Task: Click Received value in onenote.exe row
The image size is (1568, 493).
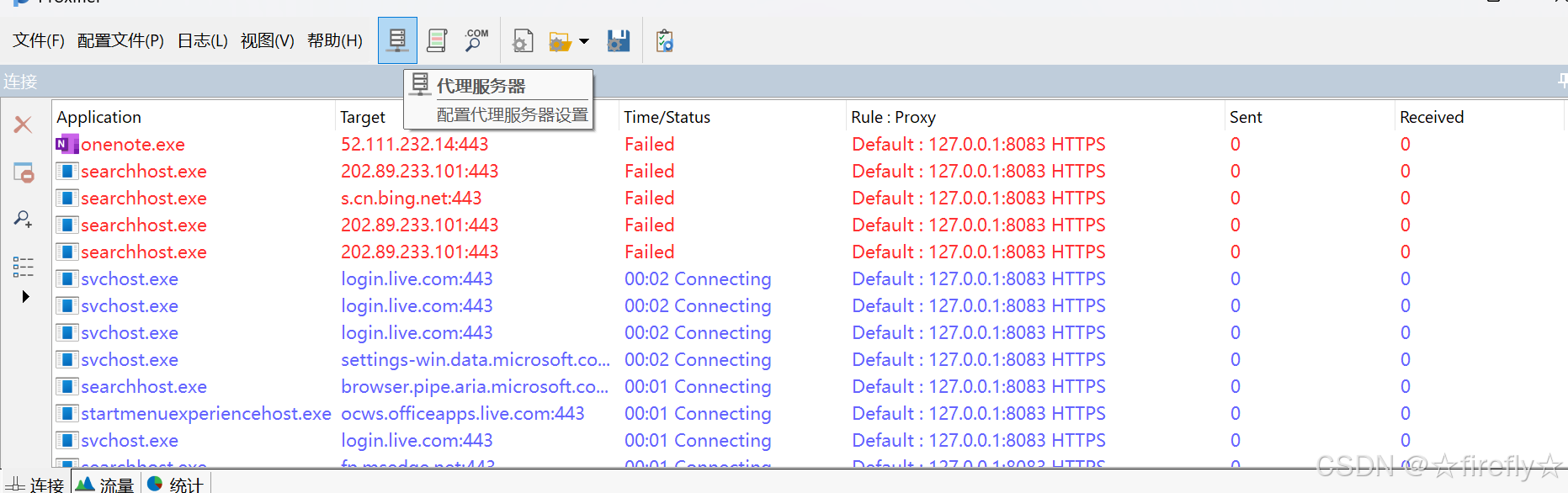Action: (1405, 144)
